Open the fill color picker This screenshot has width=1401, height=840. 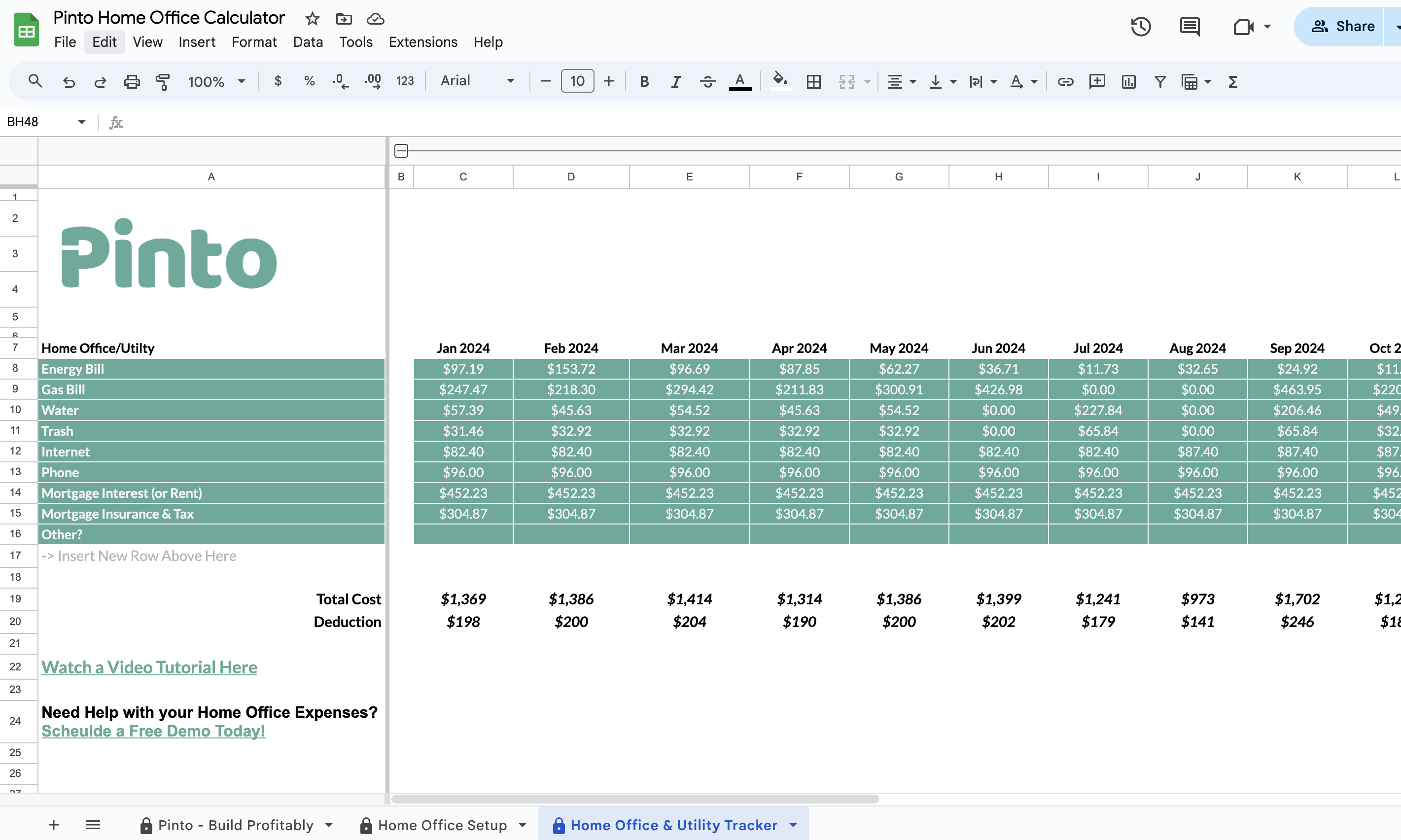(x=779, y=81)
